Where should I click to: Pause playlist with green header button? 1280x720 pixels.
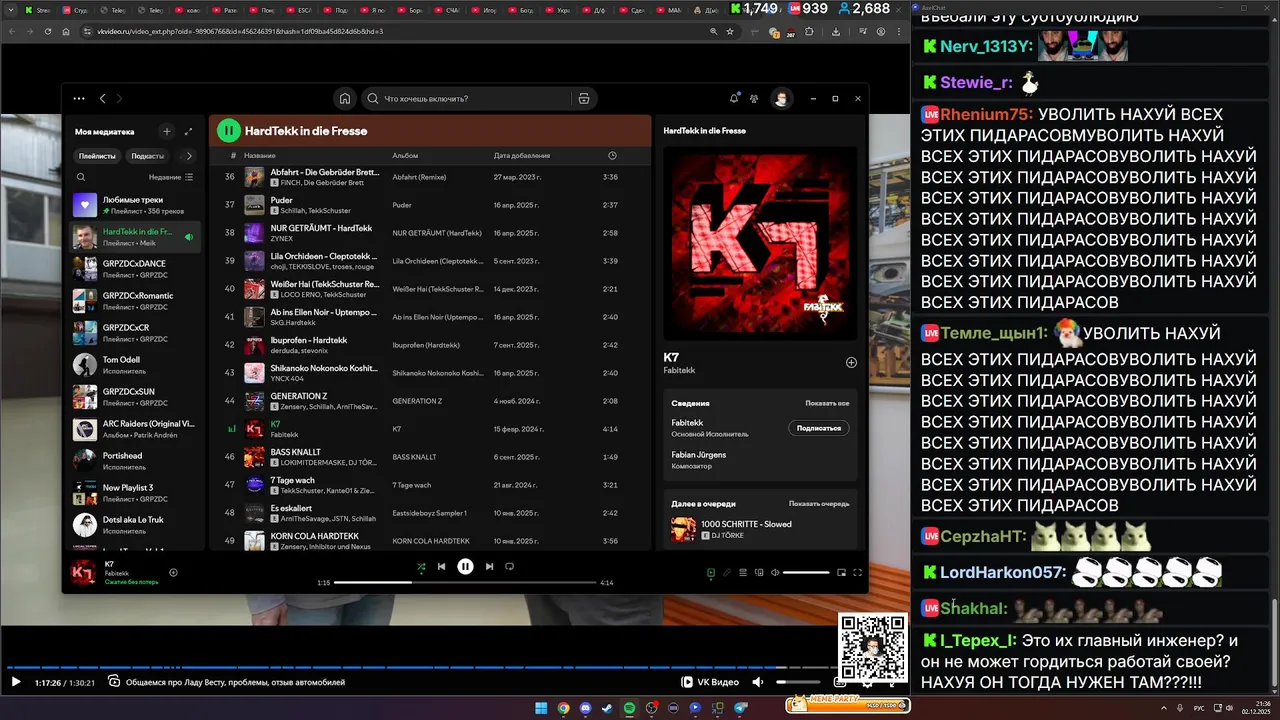point(229,131)
